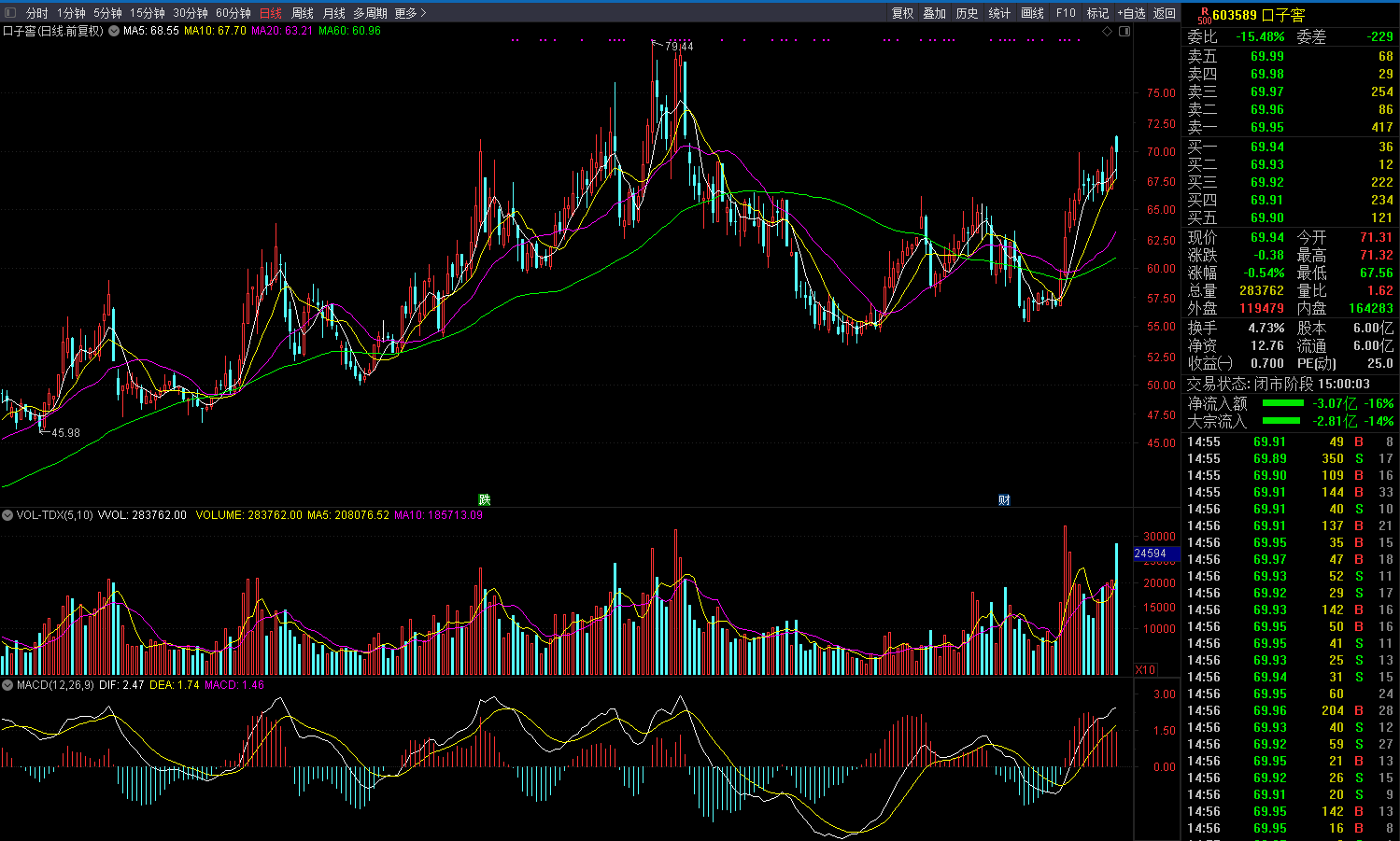The image size is (1400, 841).
Task: Click the 卖五 price 69.99
Action: pos(1267,56)
